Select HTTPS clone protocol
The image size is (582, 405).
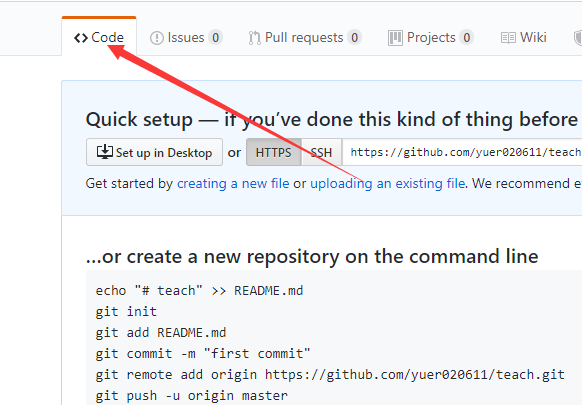(274, 152)
